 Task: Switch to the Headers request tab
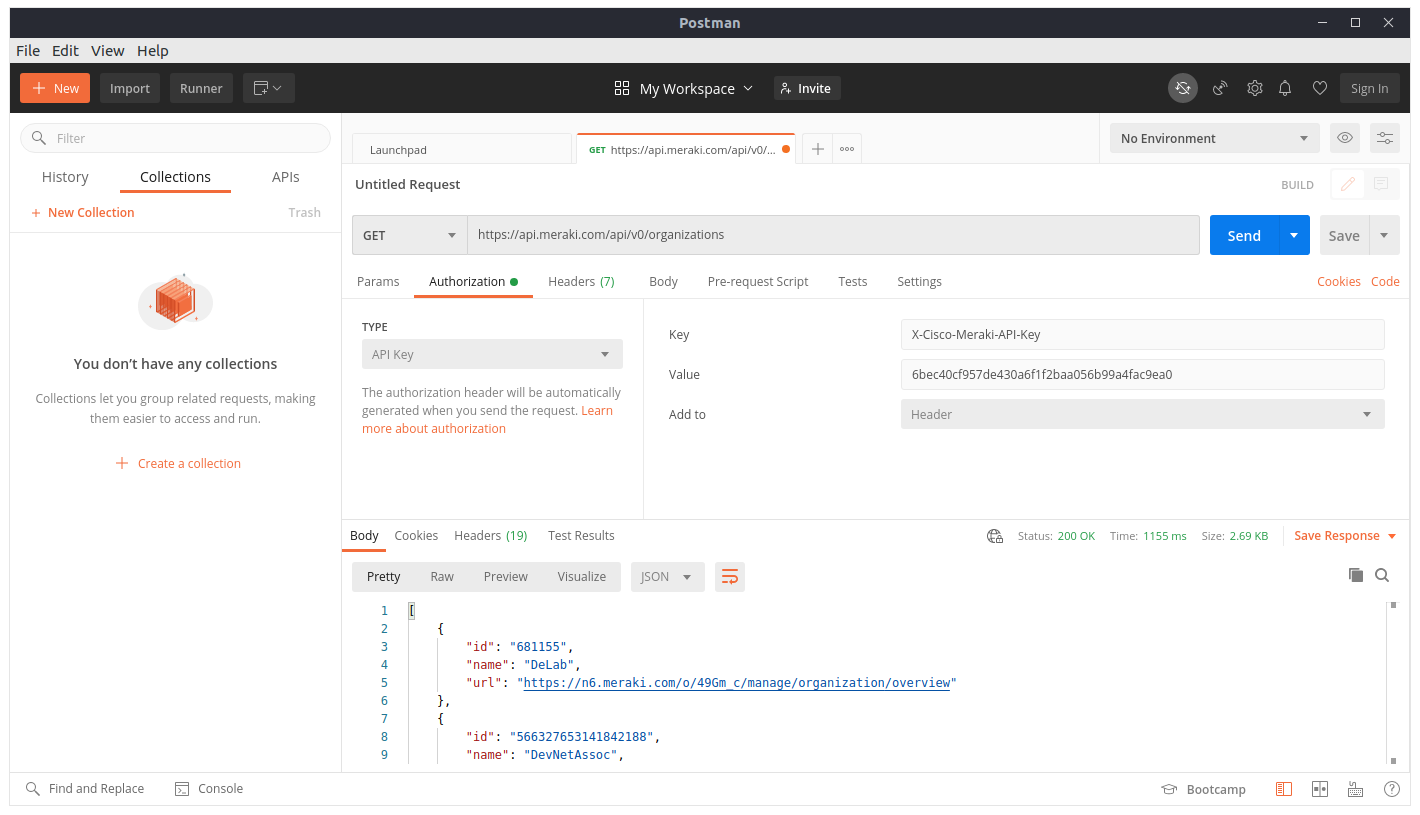coord(581,282)
